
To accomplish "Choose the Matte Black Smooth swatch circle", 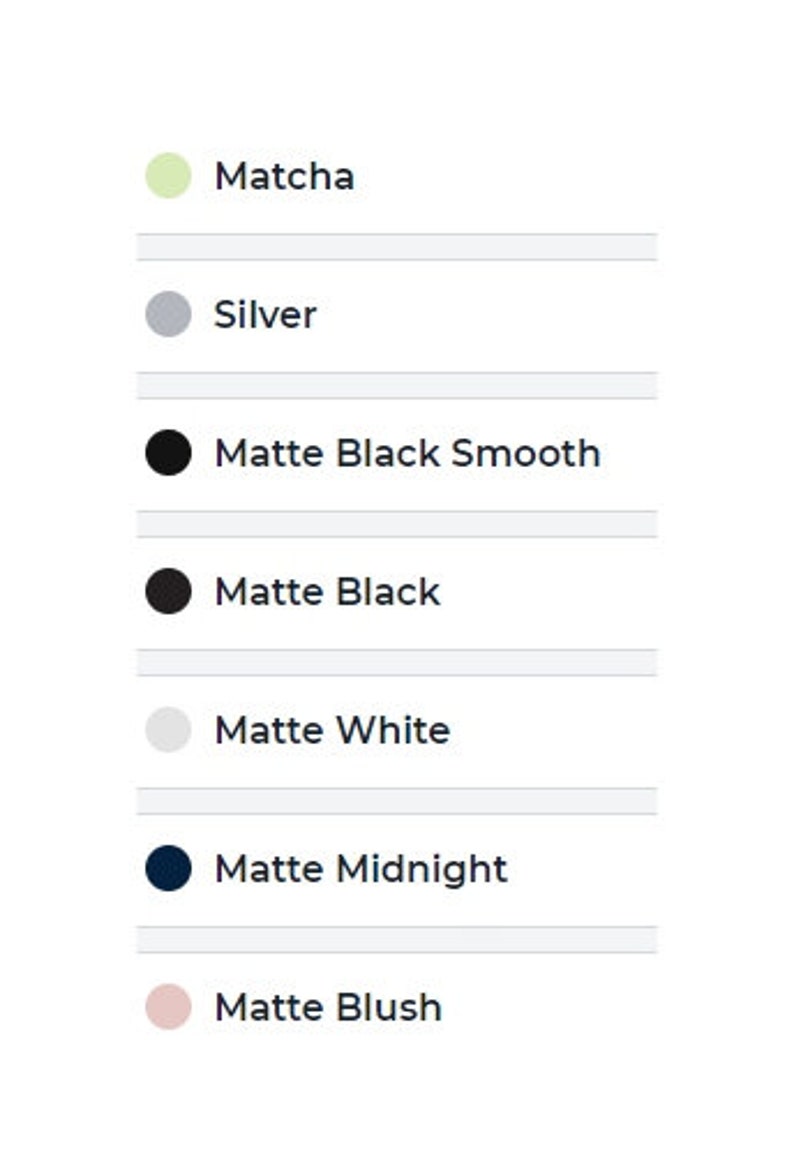I will tap(168, 453).
